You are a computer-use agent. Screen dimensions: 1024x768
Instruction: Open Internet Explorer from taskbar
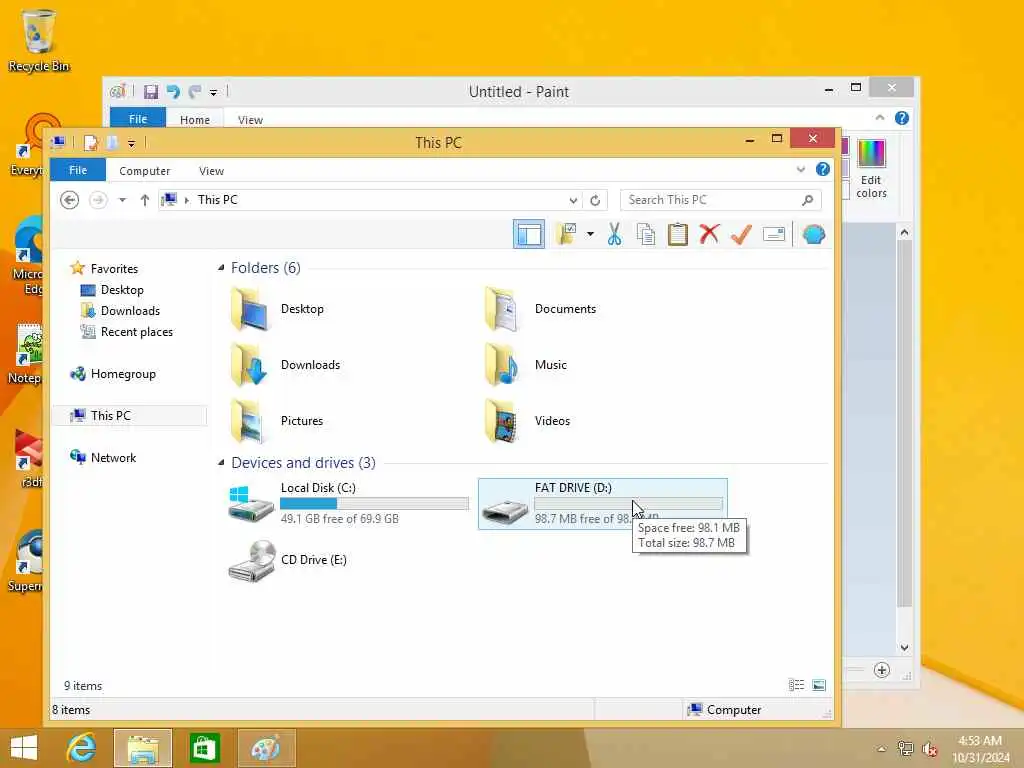[x=81, y=748]
